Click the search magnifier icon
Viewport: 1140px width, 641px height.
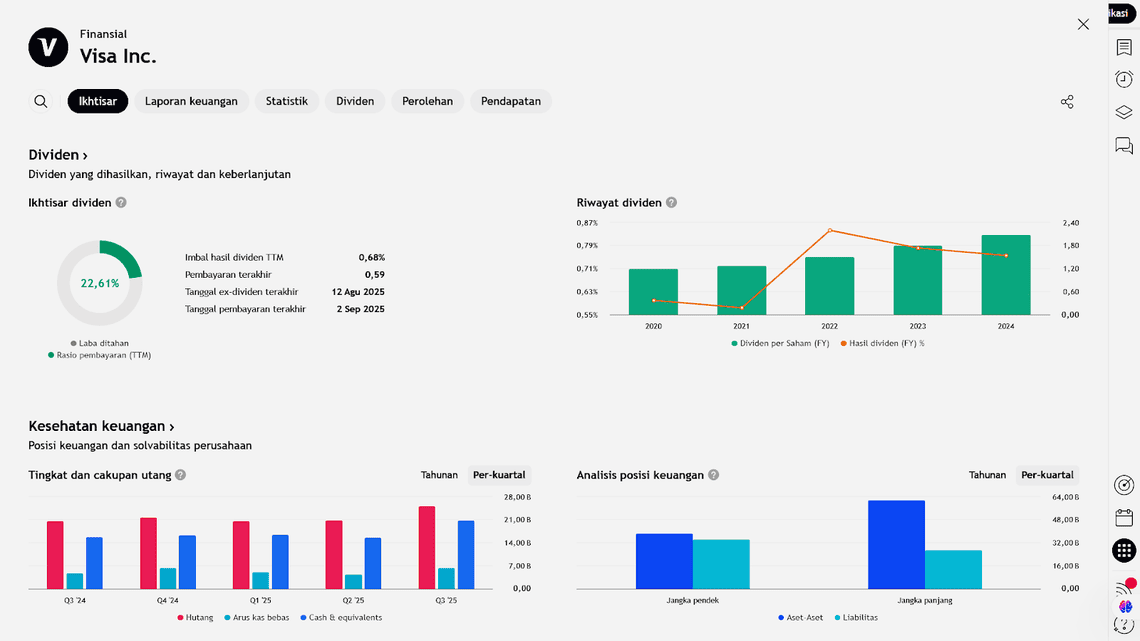[41, 101]
